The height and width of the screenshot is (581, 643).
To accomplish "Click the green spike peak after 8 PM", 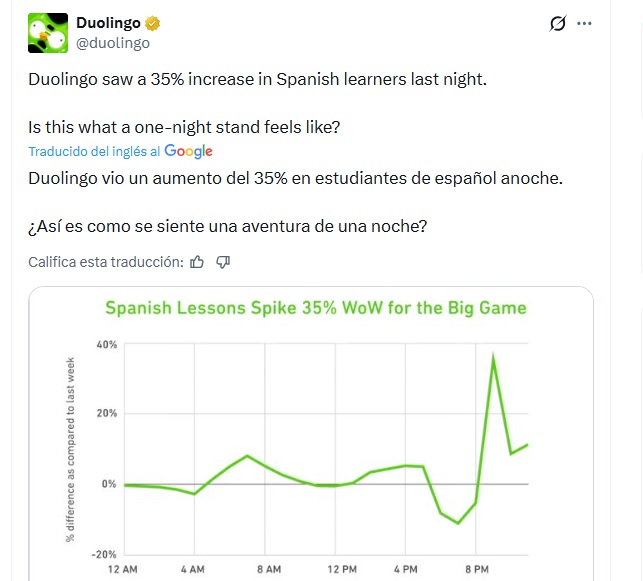I will coord(493,360).
